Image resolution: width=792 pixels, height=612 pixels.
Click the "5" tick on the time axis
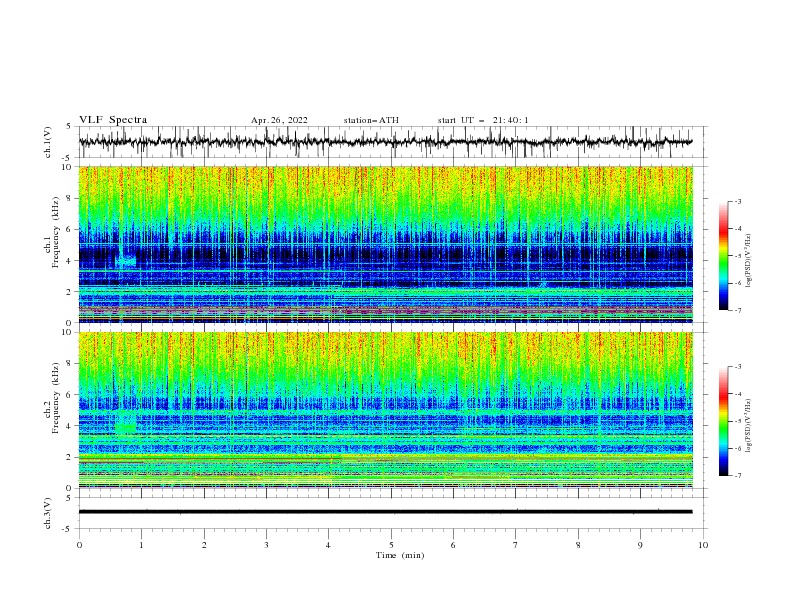[x=391, y=545]
